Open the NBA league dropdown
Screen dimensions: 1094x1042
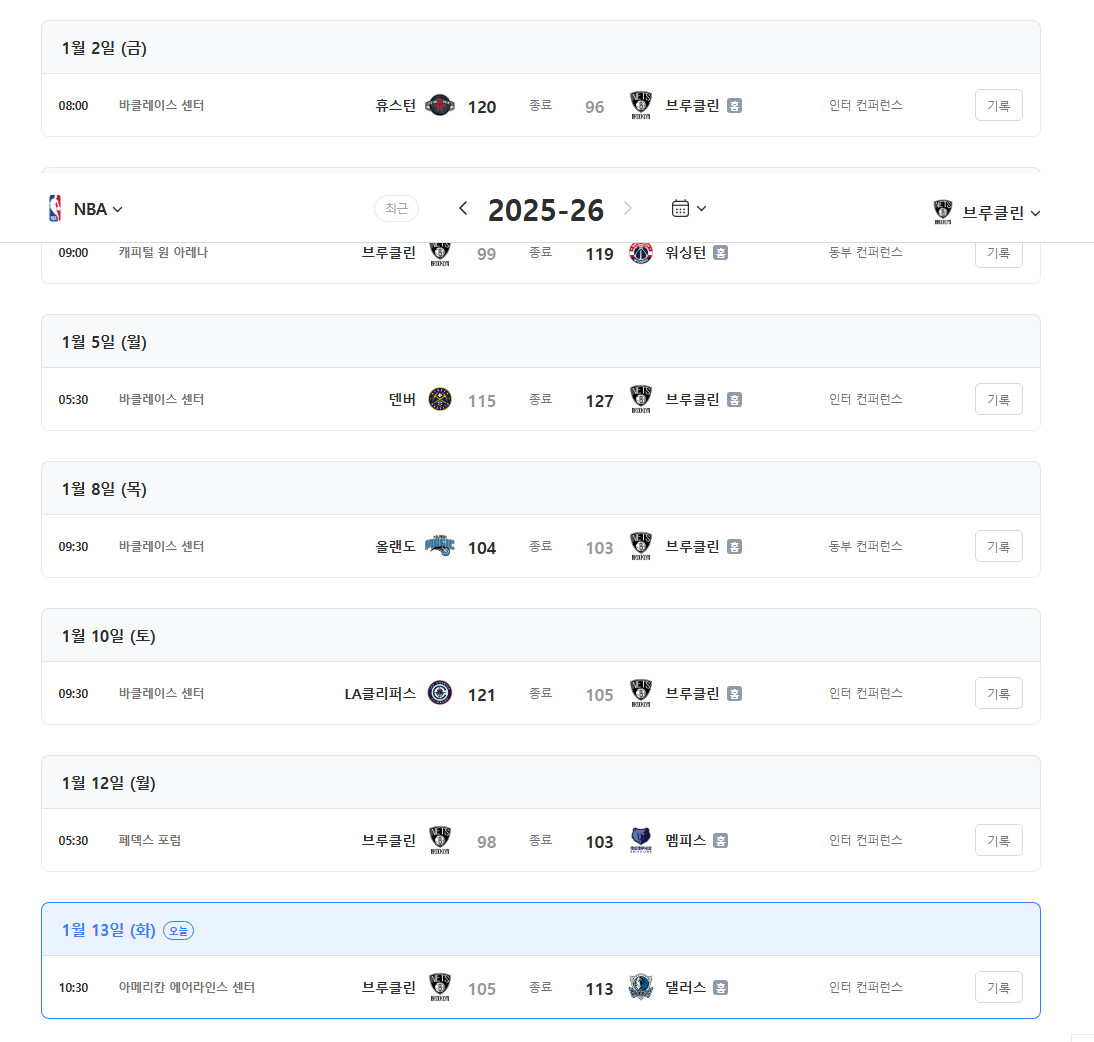coord(86,209)
